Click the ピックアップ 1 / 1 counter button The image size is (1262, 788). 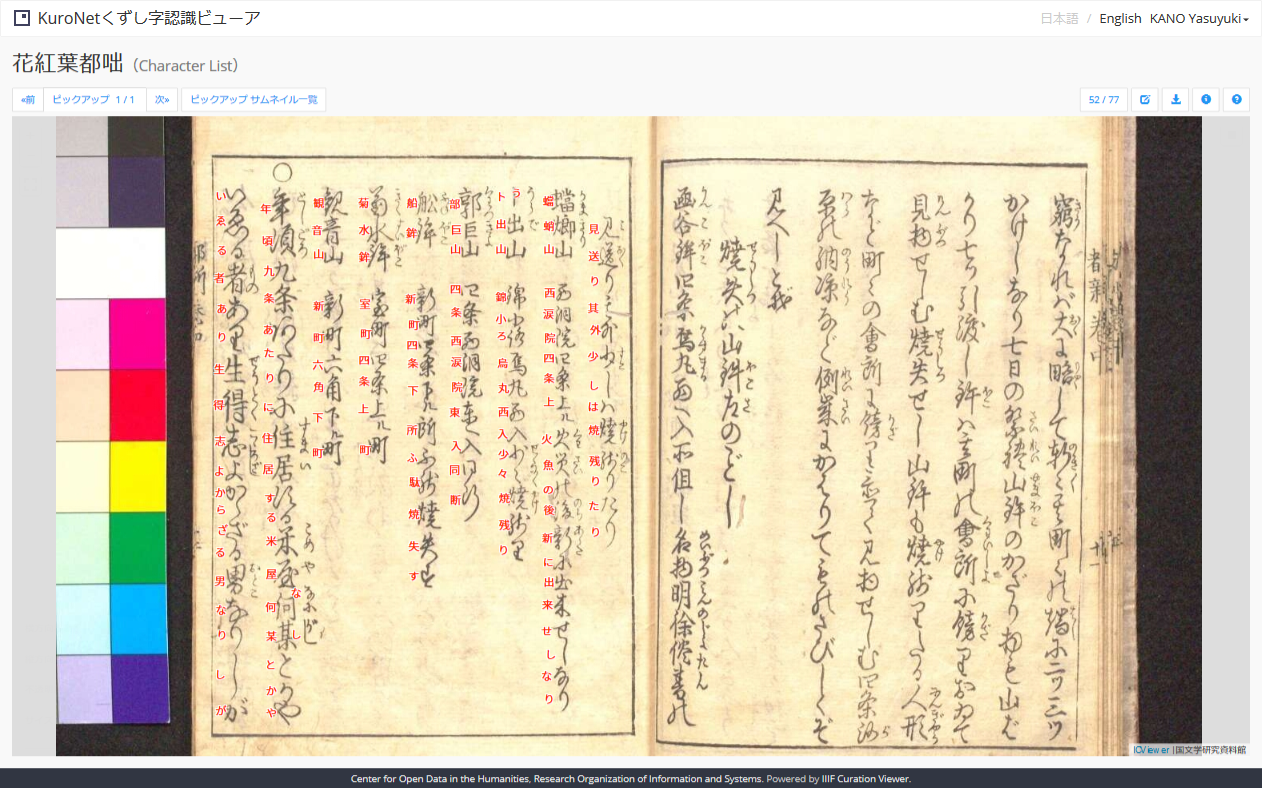94,100
